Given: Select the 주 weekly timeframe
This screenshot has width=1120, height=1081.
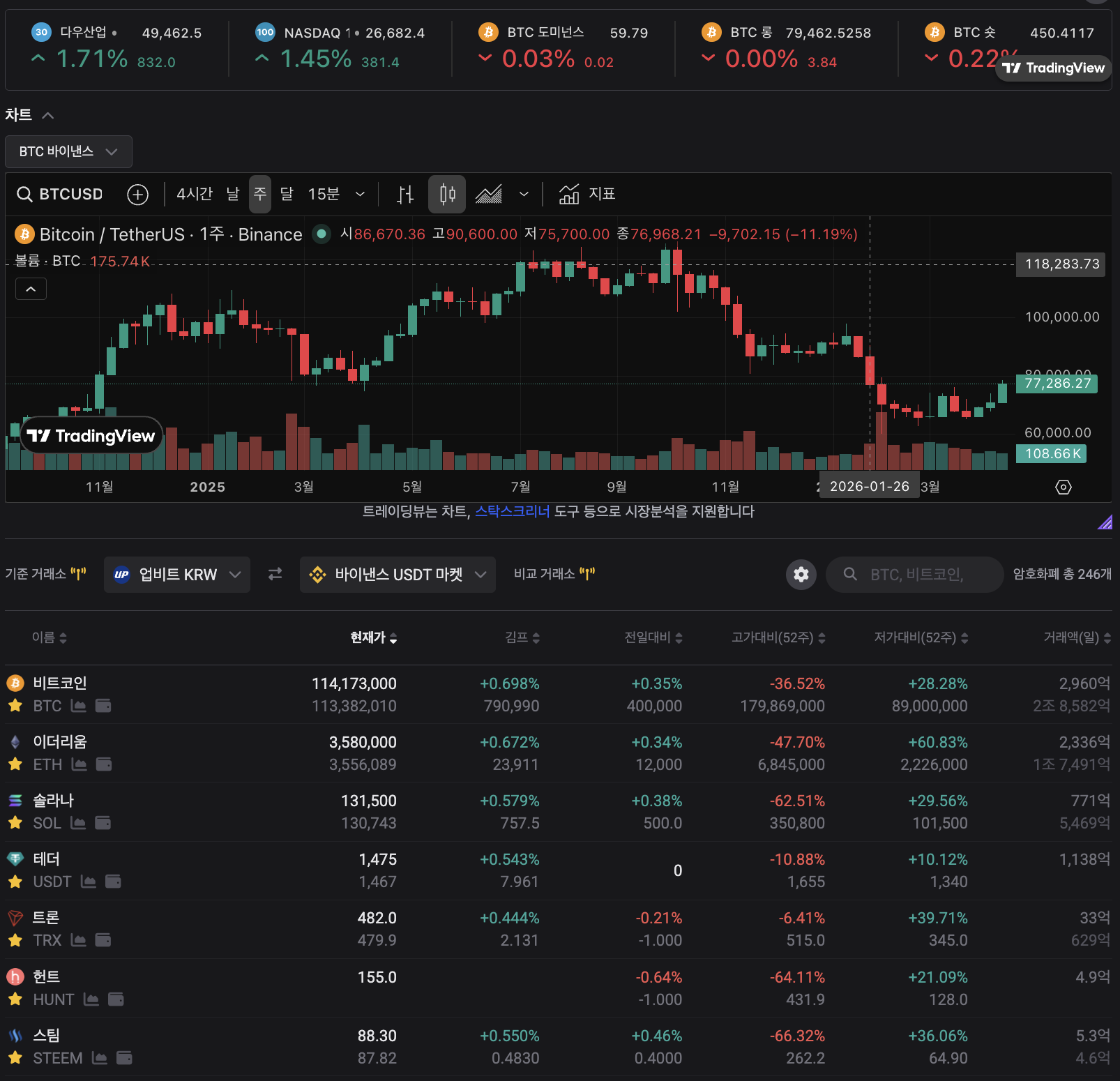Looking at the screenshot, I should point(260,194).
